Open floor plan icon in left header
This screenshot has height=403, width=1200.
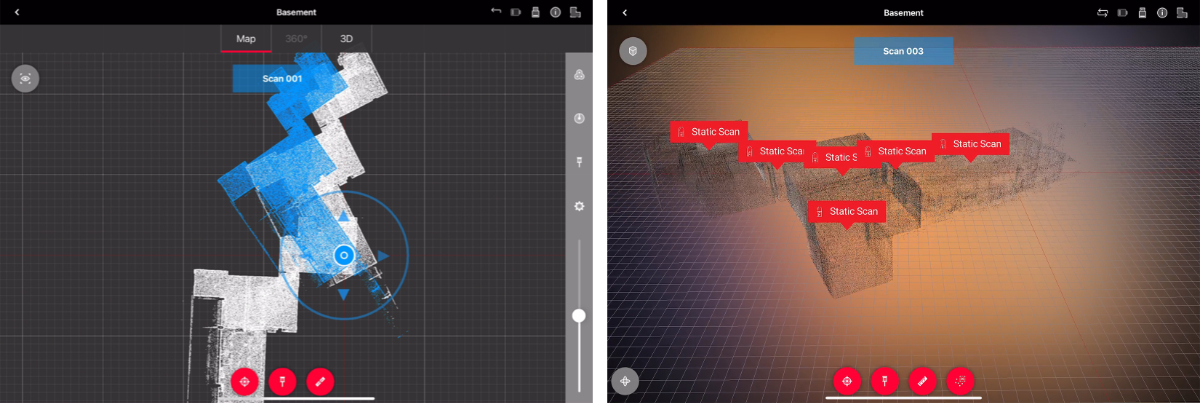click(575, 12)
